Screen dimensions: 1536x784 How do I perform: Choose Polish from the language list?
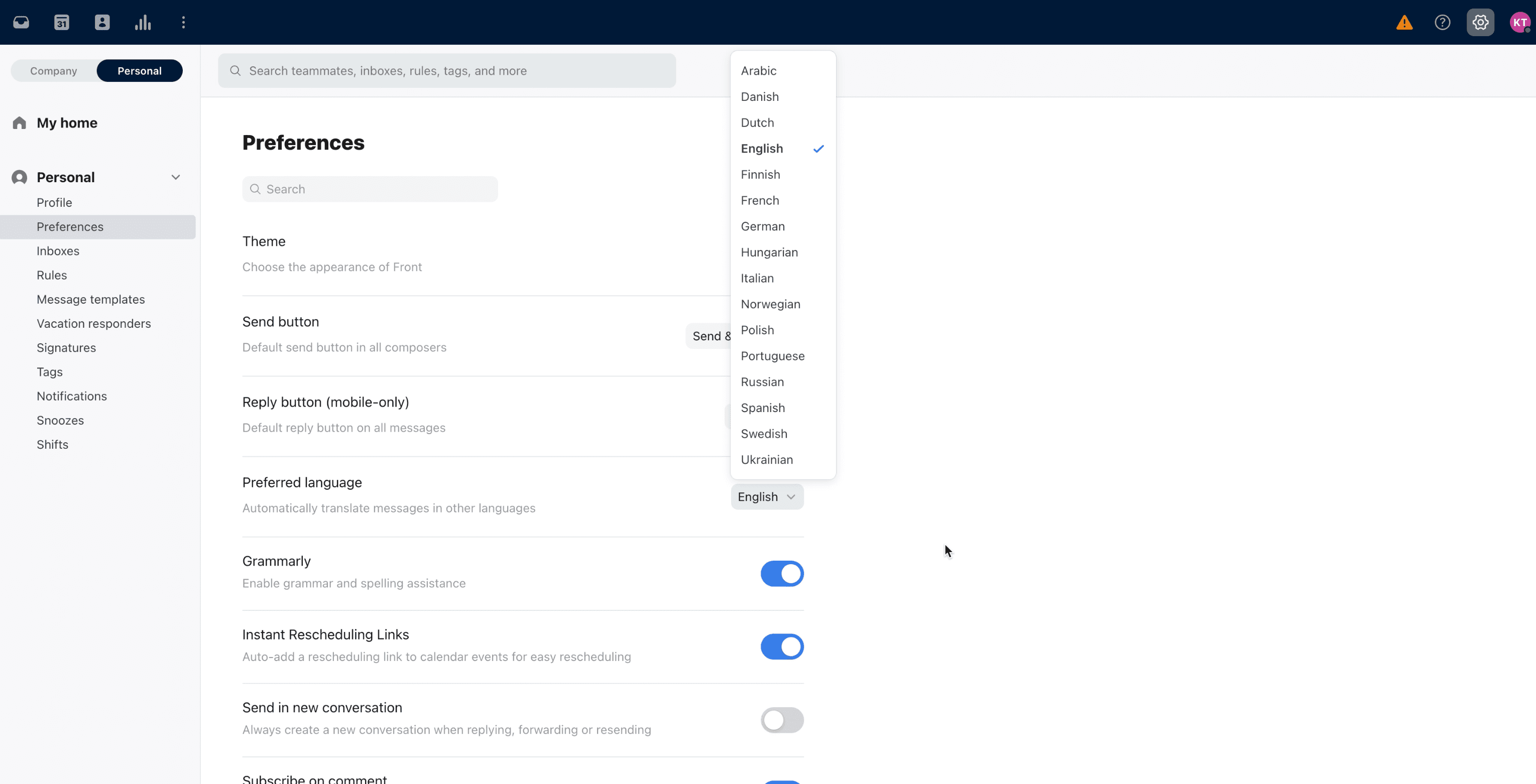pos(782,330)
